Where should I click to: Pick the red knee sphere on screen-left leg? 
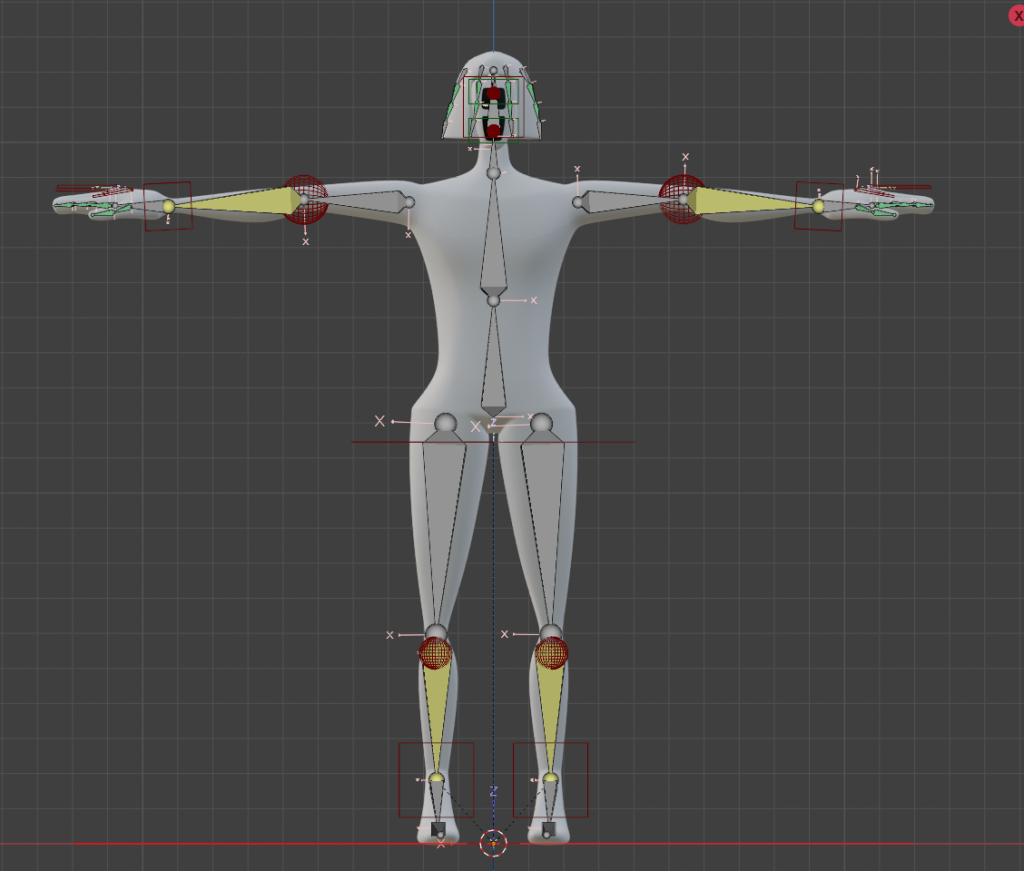click(x=435, y=653)
